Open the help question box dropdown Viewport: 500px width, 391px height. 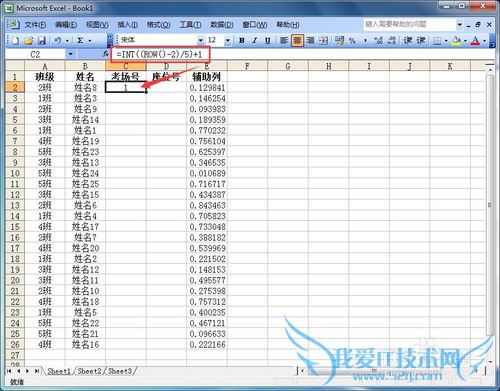coord(460,24)
